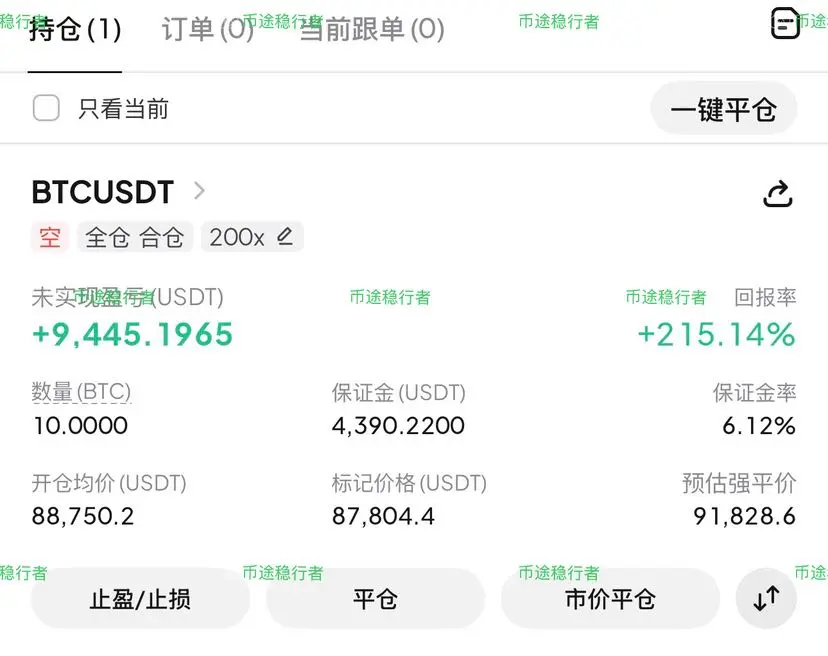Open the BTCUSDT chevron arrow

(199, 191)
